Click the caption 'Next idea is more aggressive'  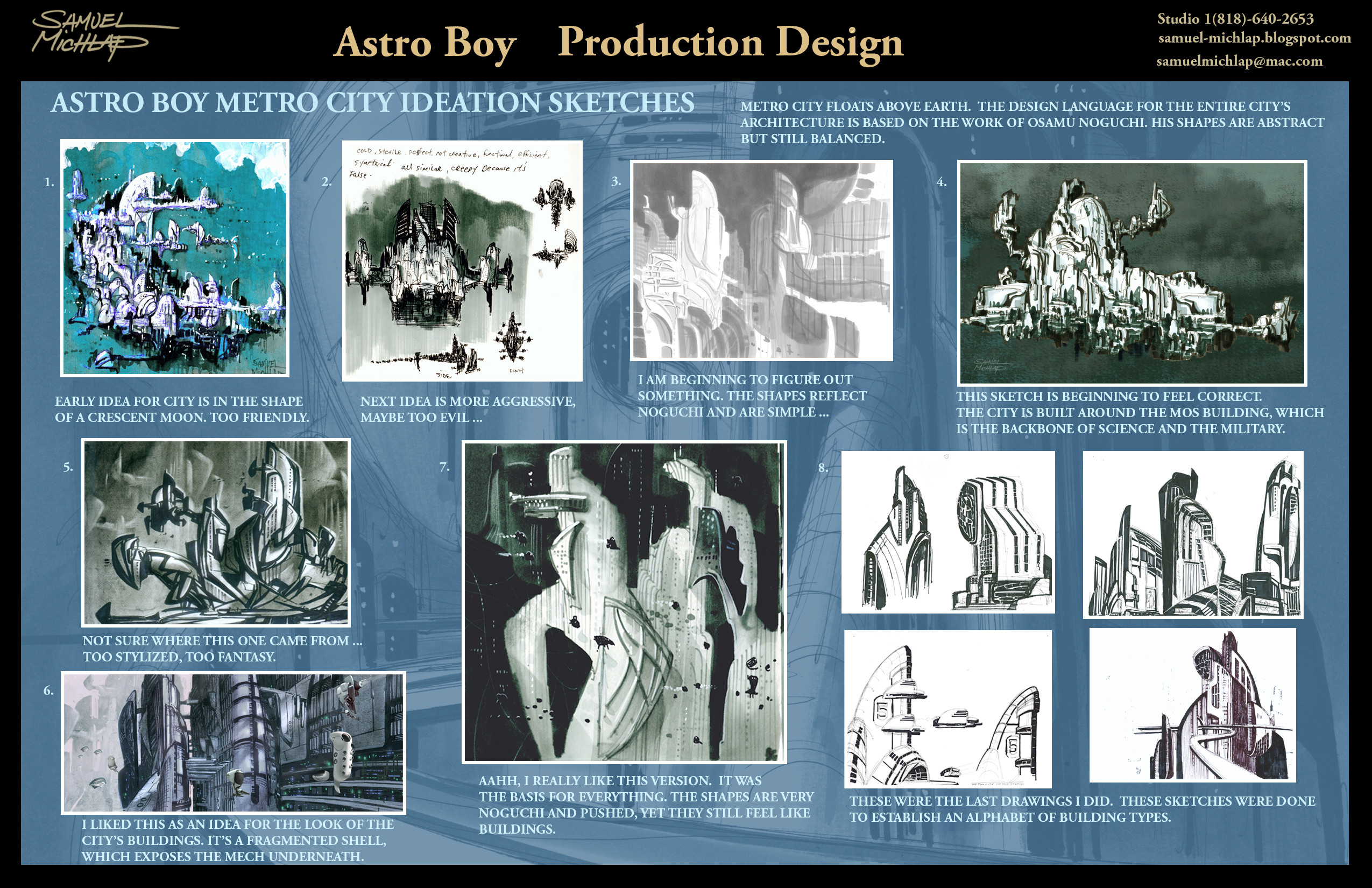pyautogui.click(x=468, y=410)
